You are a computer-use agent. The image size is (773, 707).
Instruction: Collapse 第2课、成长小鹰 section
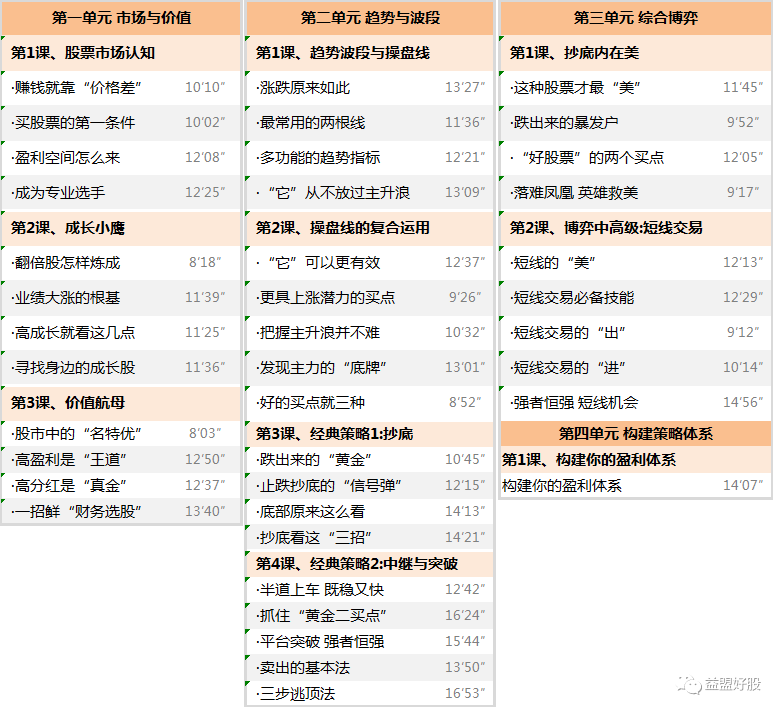pyautogui.click(x=68, y=228)
